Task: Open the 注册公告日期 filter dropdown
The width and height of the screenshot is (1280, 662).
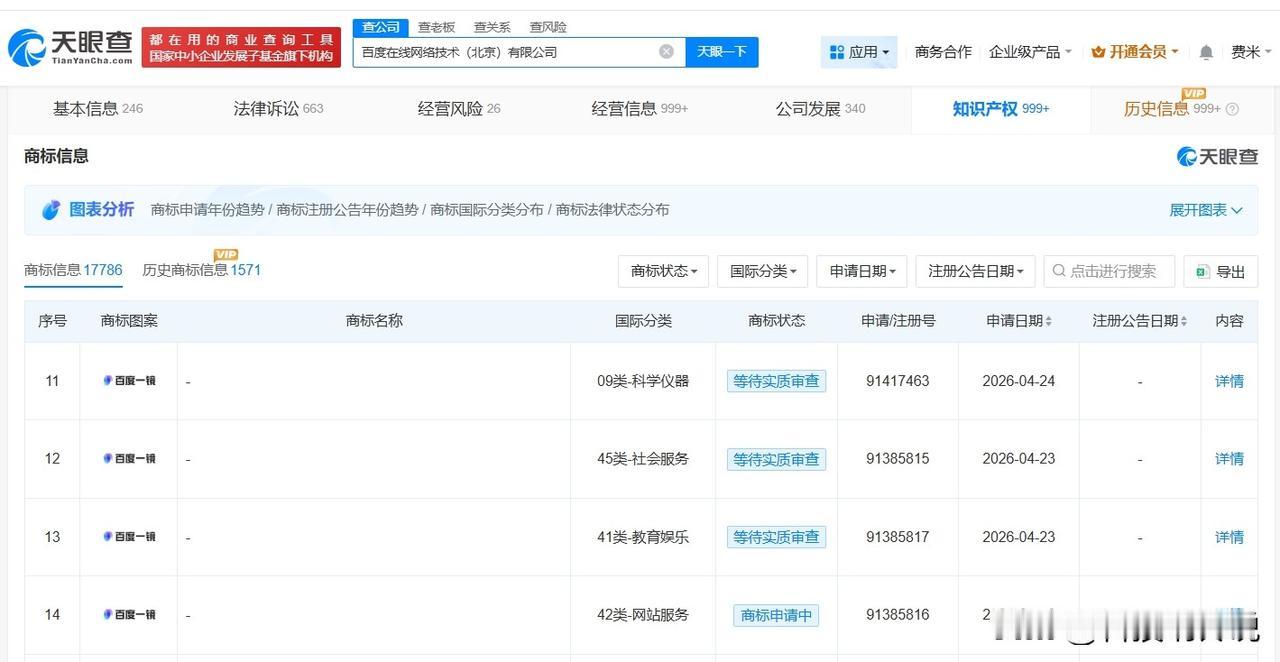Action: [975, 271]
